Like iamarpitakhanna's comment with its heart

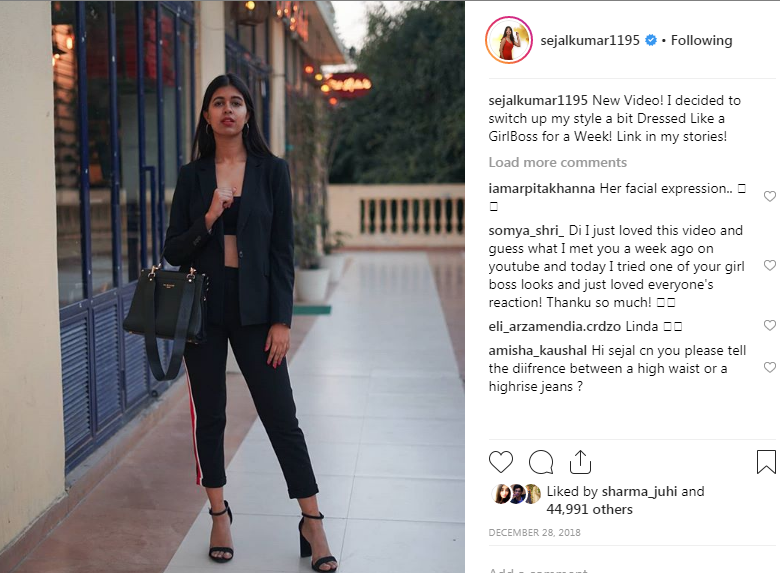point(770,196)
